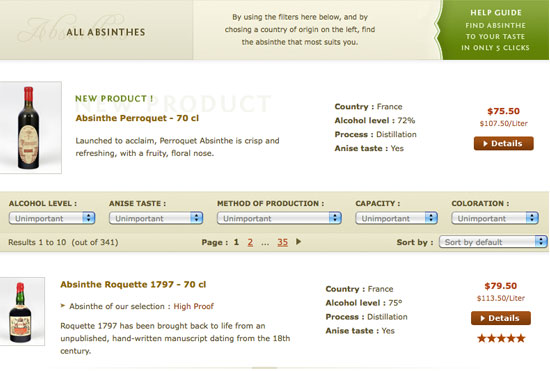Click the current page 1 indicator
This screenshot has width=550, height=371.
point(236,242)
